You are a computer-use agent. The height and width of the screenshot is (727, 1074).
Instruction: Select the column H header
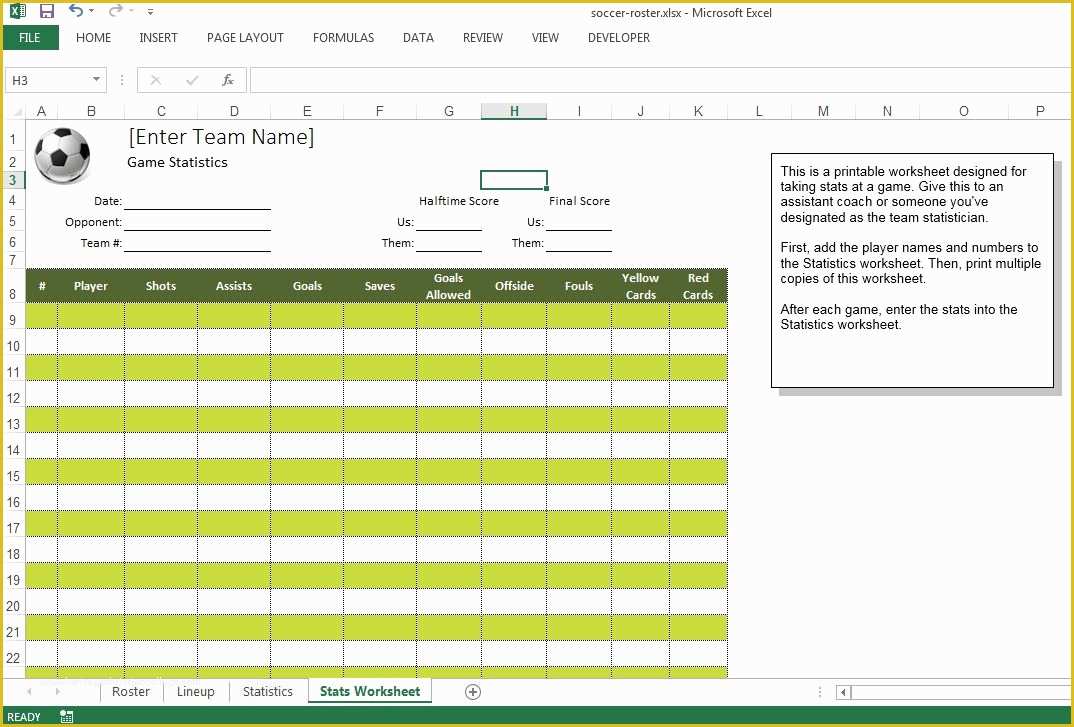[x=513, y=110]
